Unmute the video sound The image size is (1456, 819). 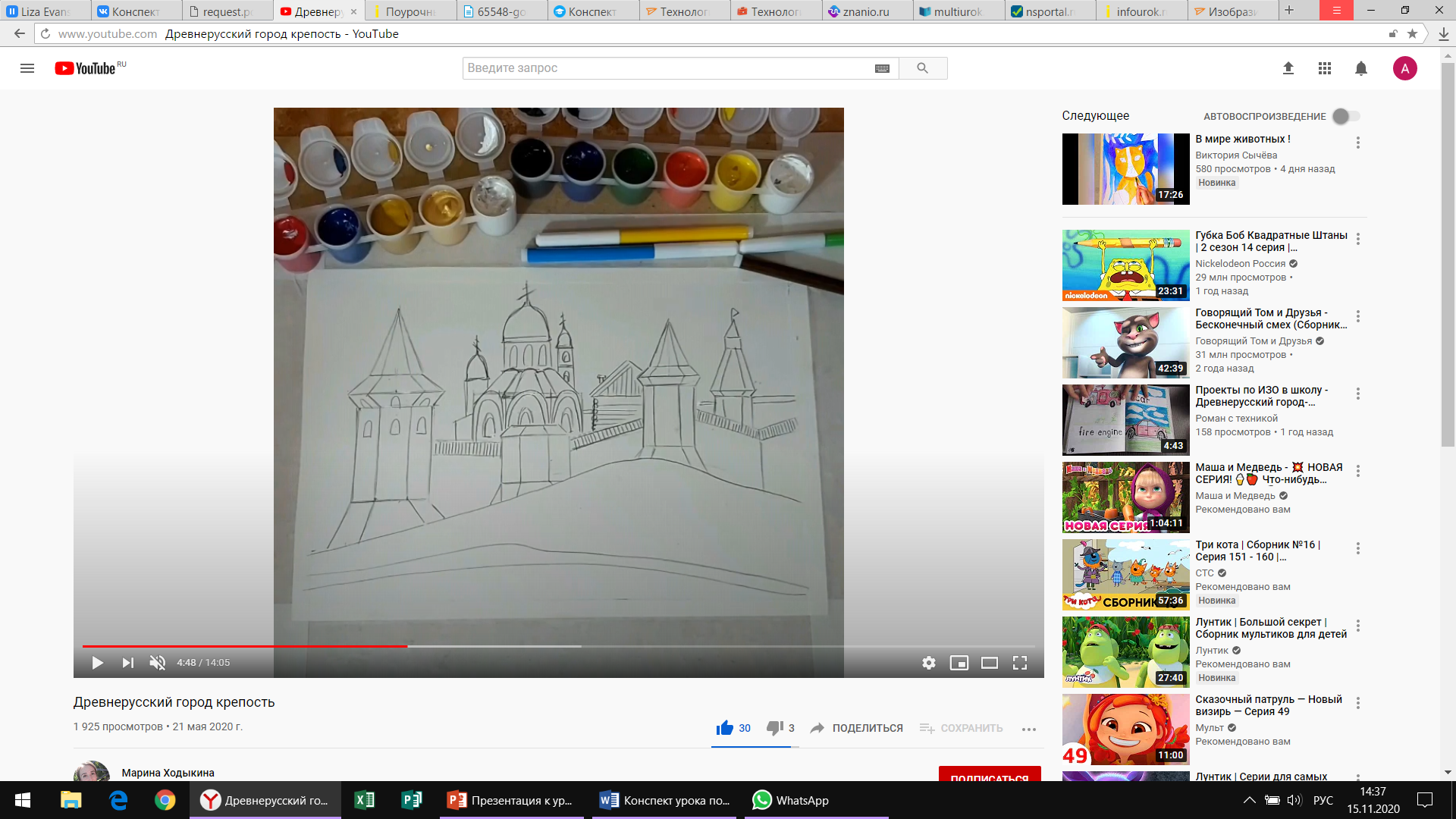[157, 663]
